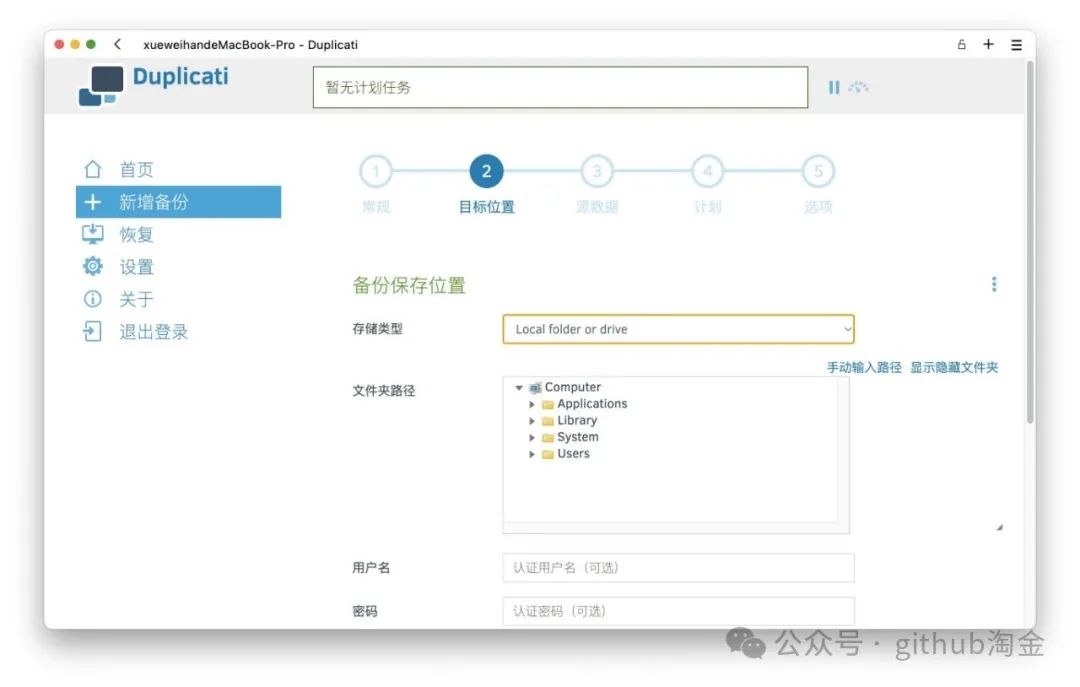
Task: Select 恢复 in the sidebar
Action: point(136,235)
